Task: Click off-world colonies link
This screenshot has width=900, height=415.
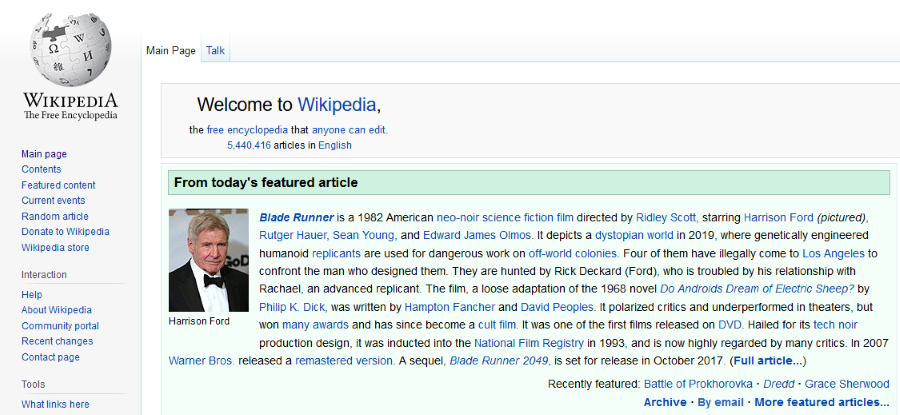Action: click(x=573, y=253)
